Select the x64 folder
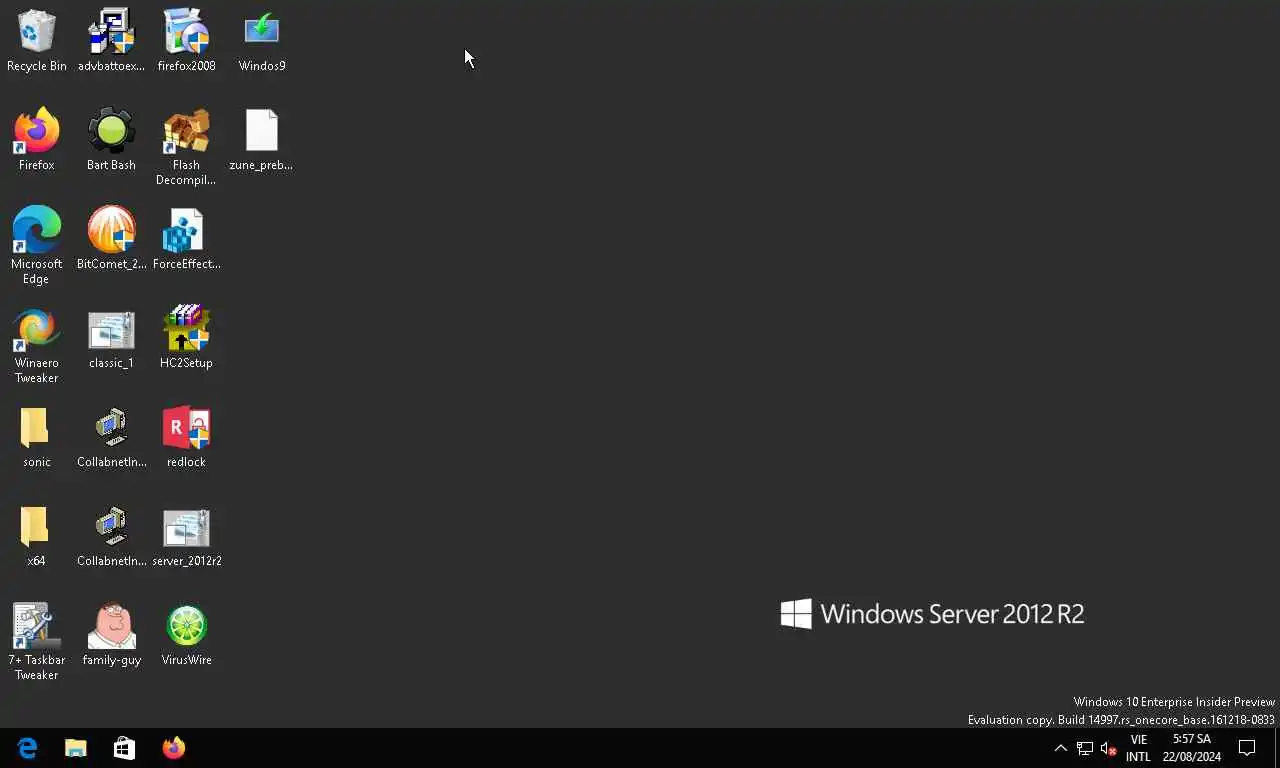 point(37,536)
